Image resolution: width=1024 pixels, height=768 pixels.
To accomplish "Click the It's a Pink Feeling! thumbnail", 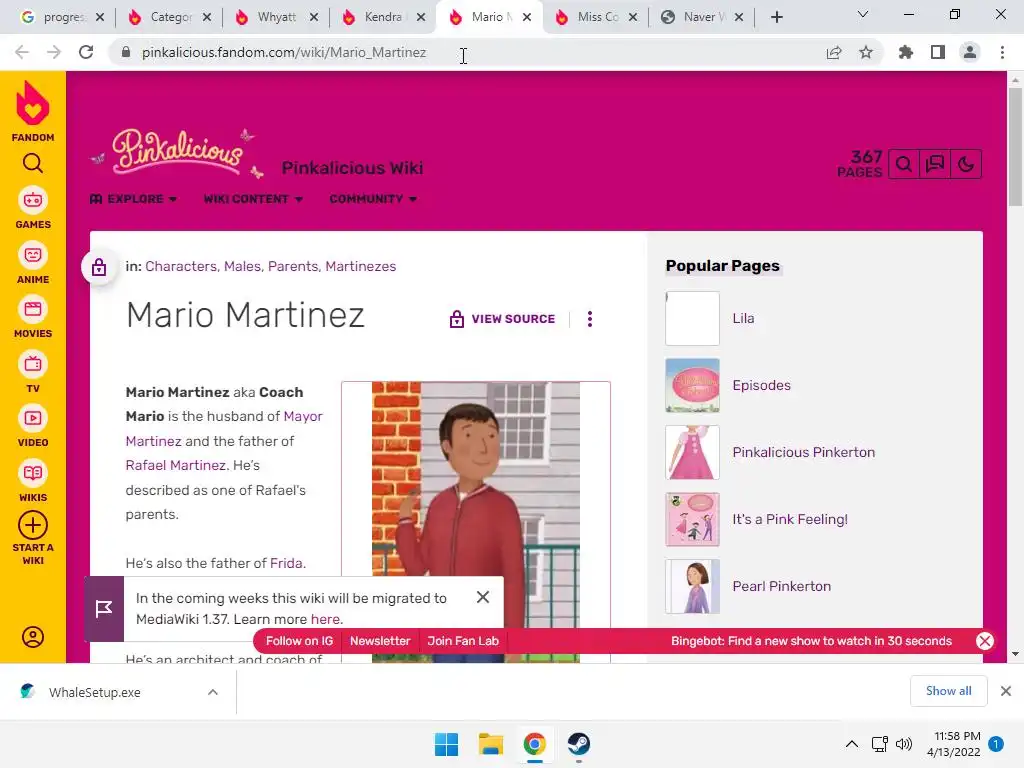I will tap(692, 519).
